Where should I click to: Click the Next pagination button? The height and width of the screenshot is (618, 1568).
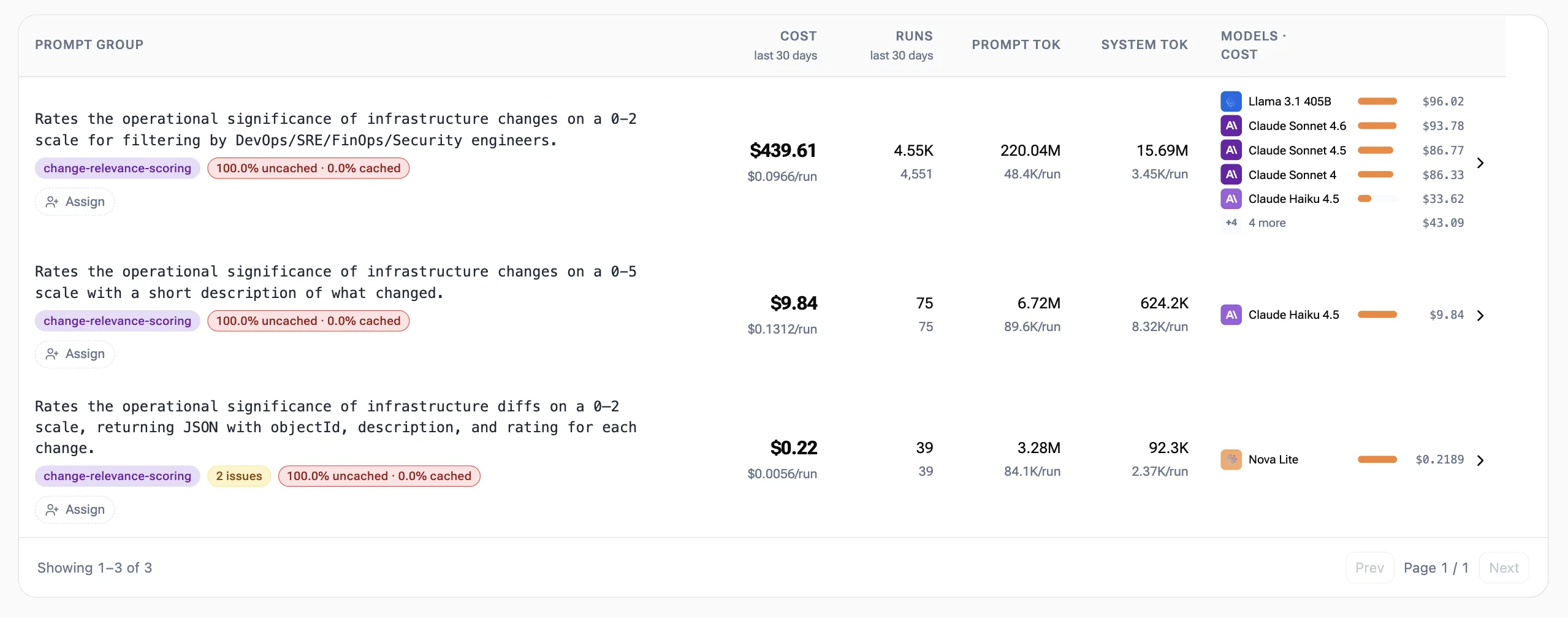[1504, 568]
